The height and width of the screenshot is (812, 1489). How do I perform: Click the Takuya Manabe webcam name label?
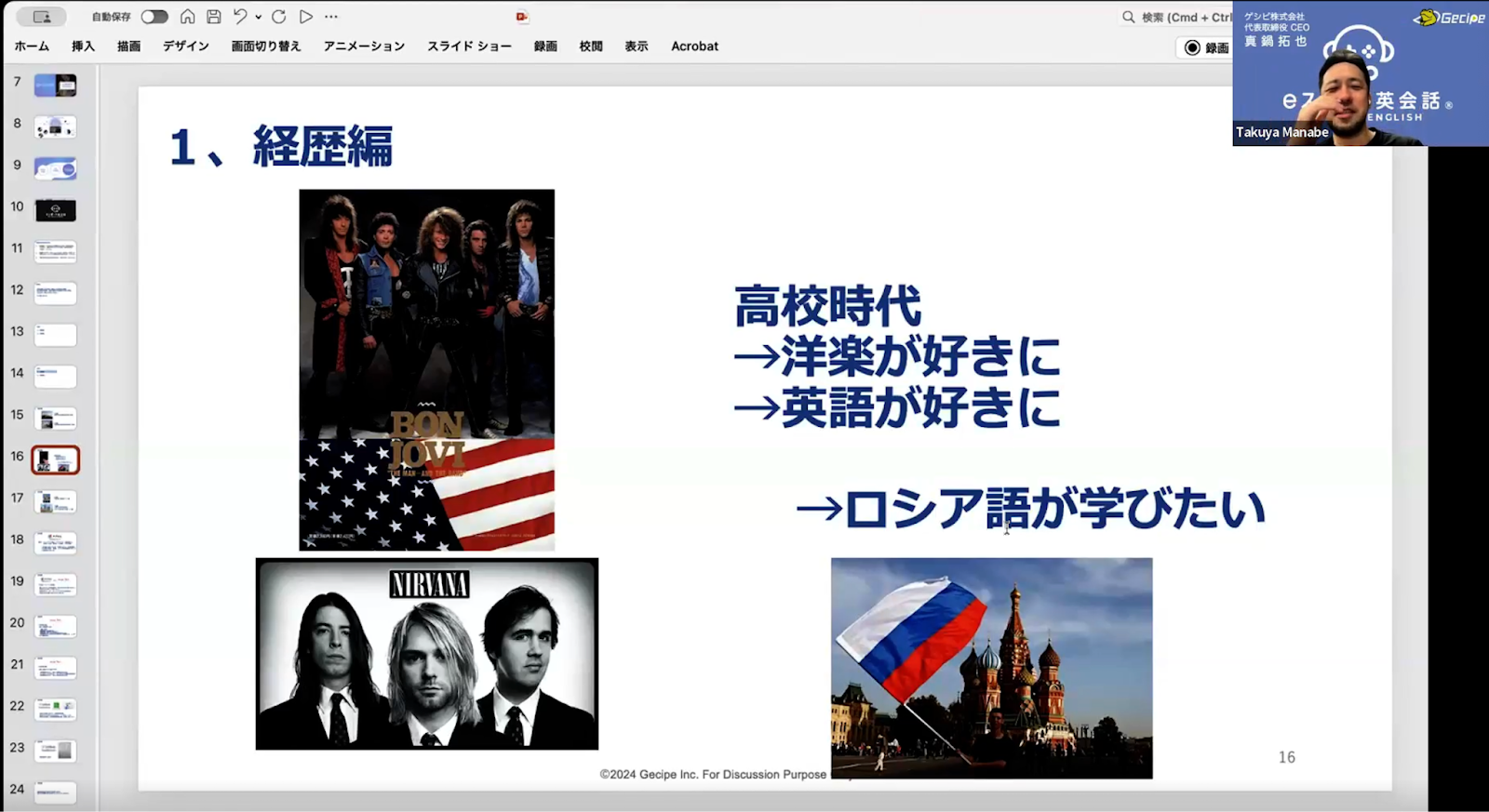[x=1282, y=132]
